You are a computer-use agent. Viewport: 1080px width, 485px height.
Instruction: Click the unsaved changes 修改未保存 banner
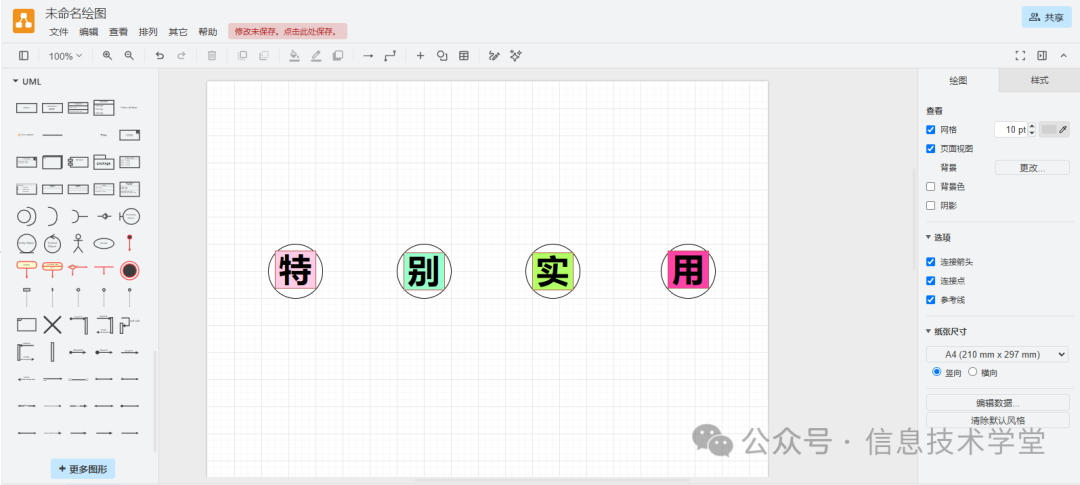[x=288, y=31]
